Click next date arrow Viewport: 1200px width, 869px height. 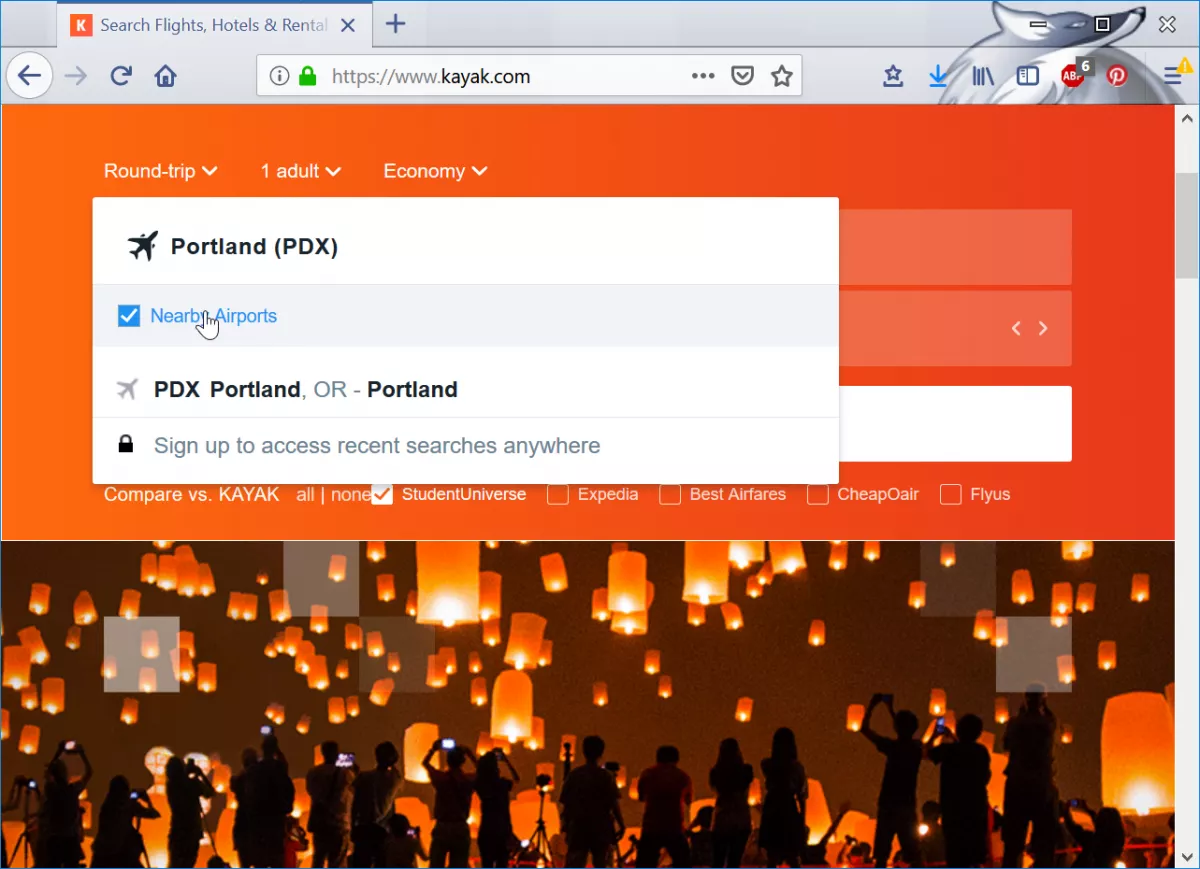coord(1043,328)
